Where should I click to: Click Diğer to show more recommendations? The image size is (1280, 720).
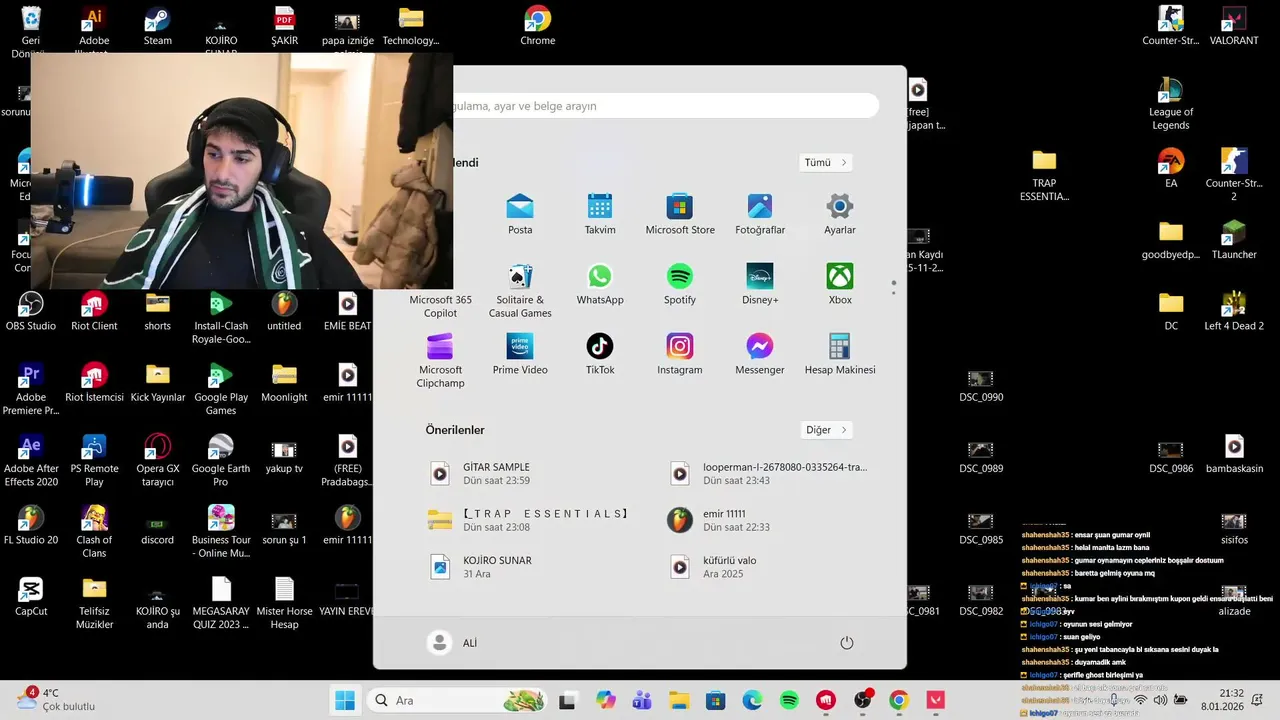tap(827, 430)
